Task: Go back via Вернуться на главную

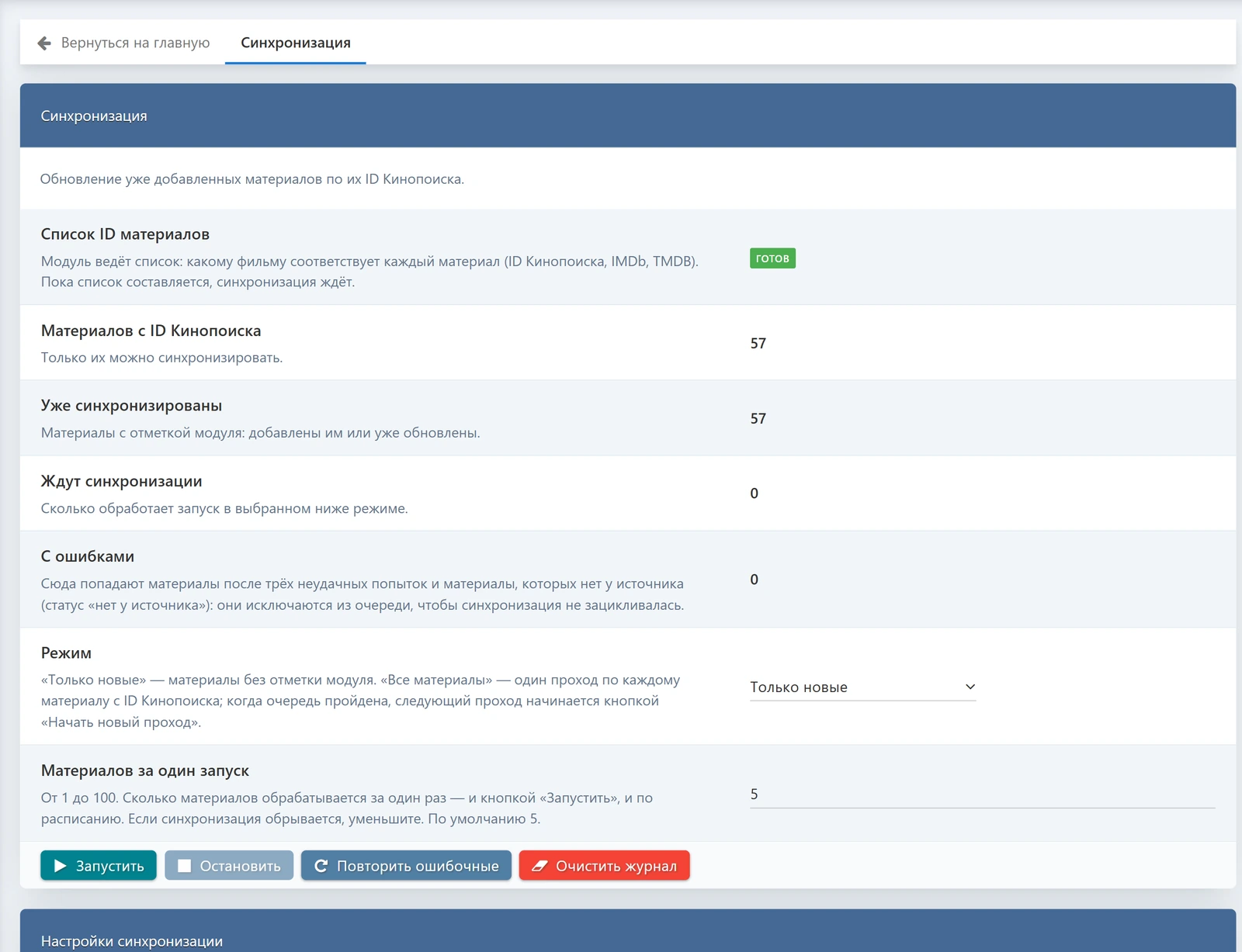Action: point(123,43)
